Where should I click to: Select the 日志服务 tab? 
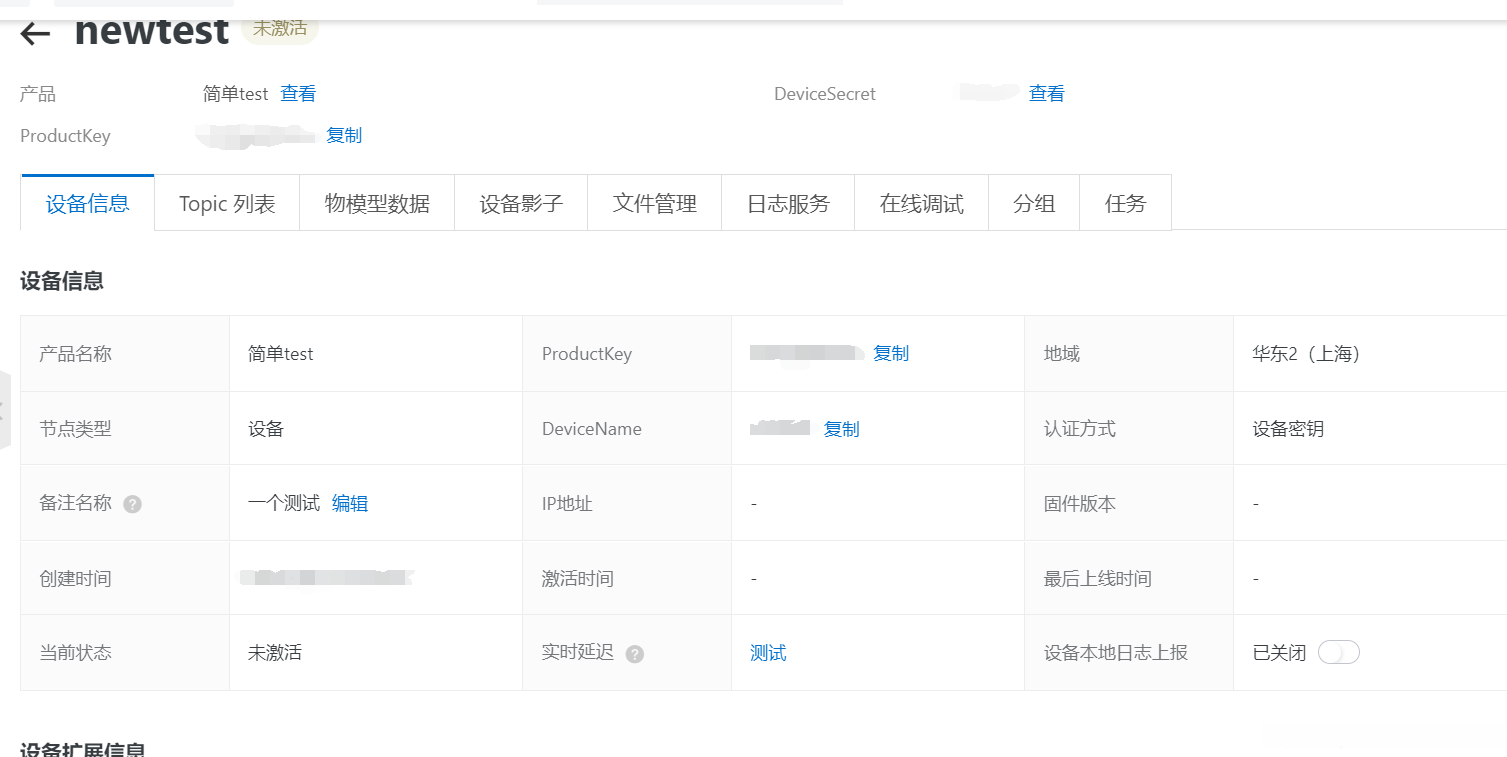coord(788,204)
